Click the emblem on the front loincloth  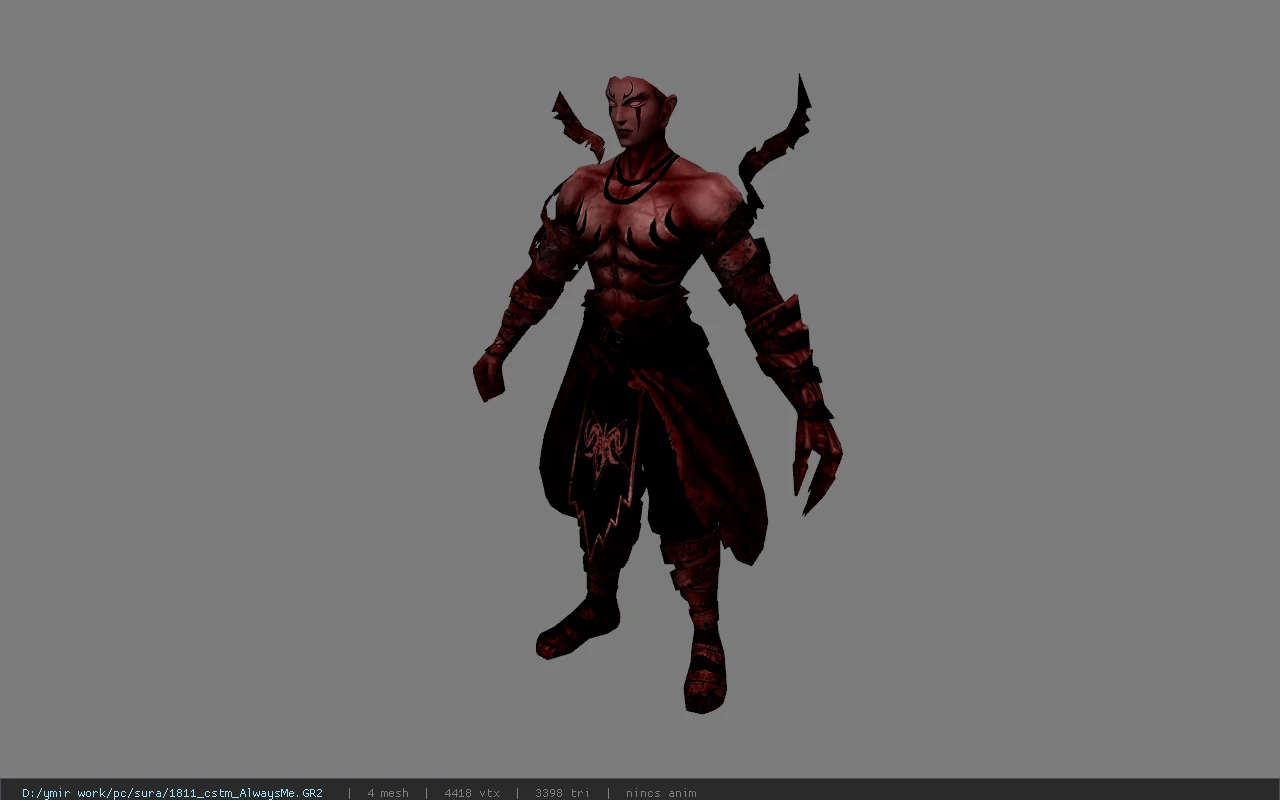tap(606, 443)
